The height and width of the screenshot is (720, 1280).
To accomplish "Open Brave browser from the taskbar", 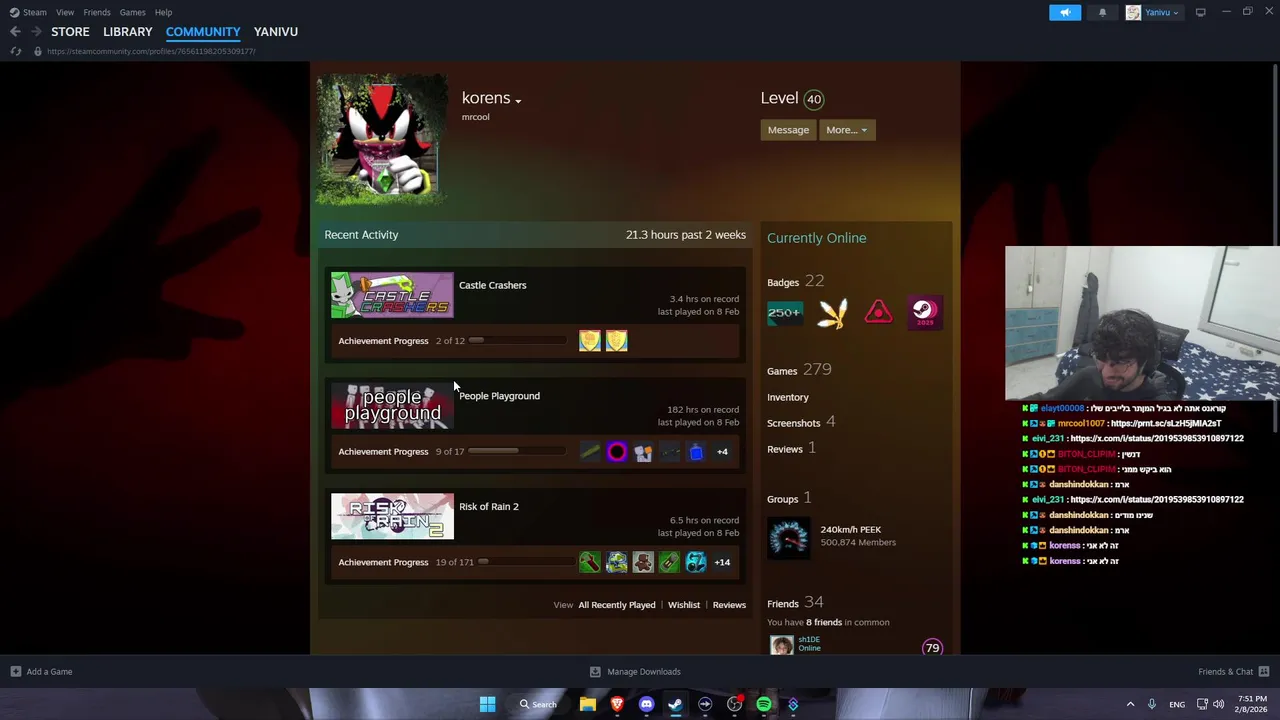I will (x=617, y=704).
